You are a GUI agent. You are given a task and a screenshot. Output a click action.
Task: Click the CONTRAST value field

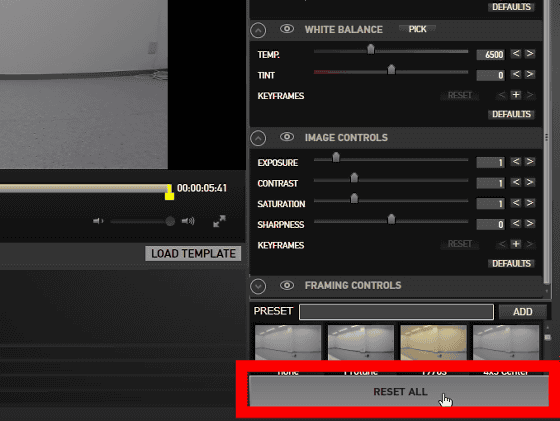click(491, 183)
